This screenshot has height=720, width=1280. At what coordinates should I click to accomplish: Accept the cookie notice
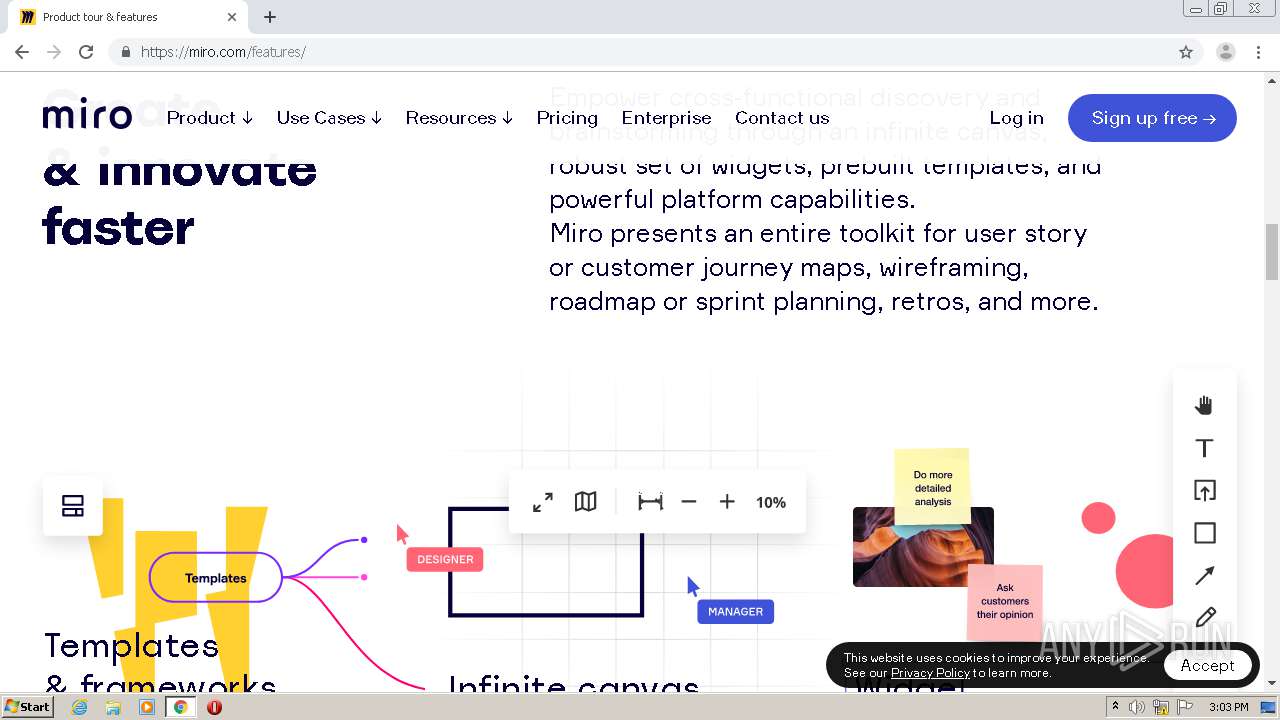pyautogui.click(x=1207, y=666)
